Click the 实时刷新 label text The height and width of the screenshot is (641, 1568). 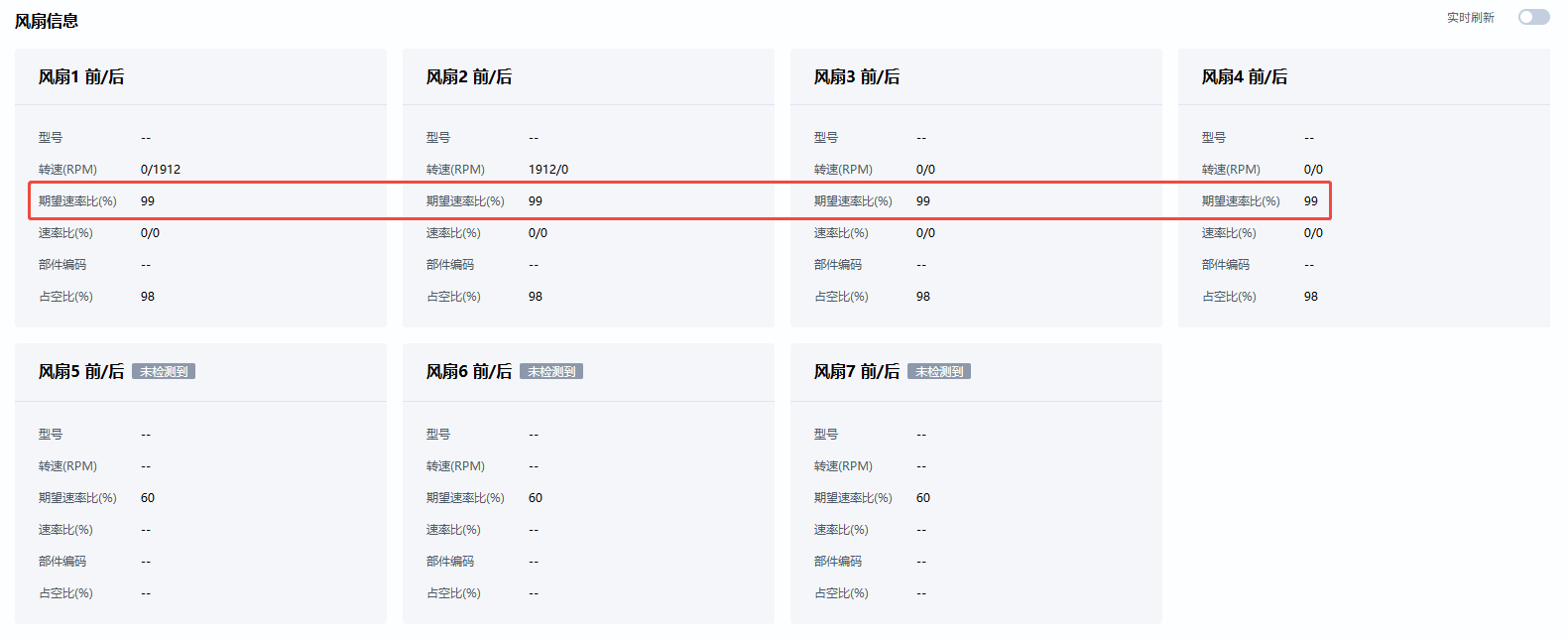1470,18
